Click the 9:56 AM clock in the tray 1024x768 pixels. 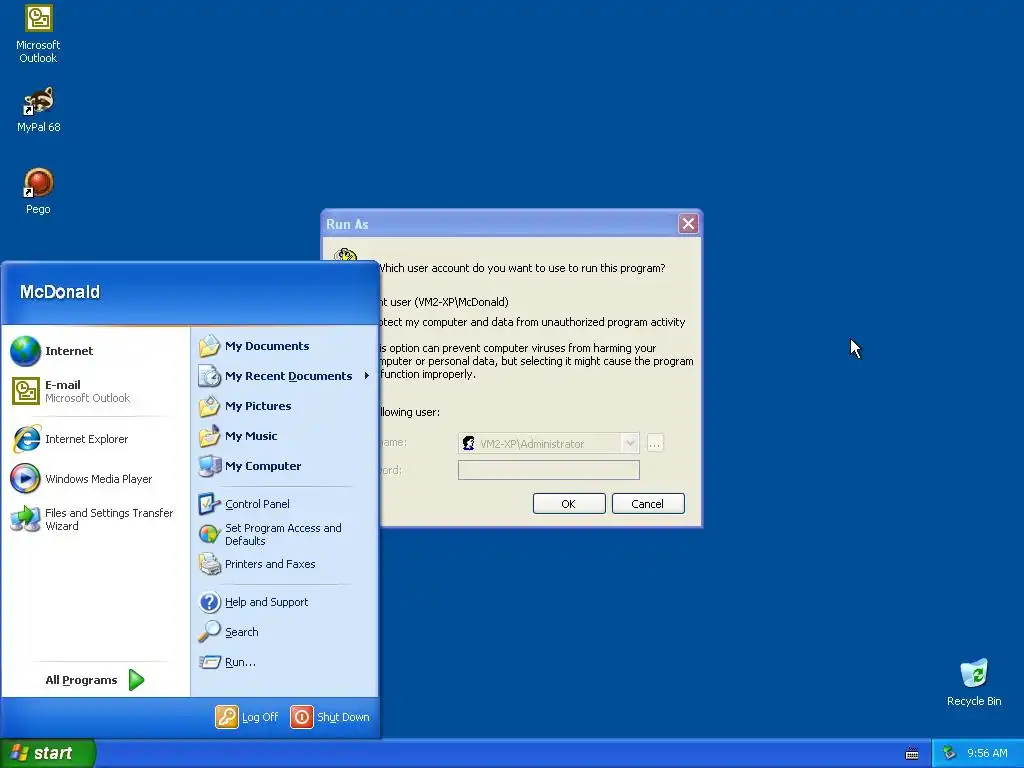(x=987, y=753)
